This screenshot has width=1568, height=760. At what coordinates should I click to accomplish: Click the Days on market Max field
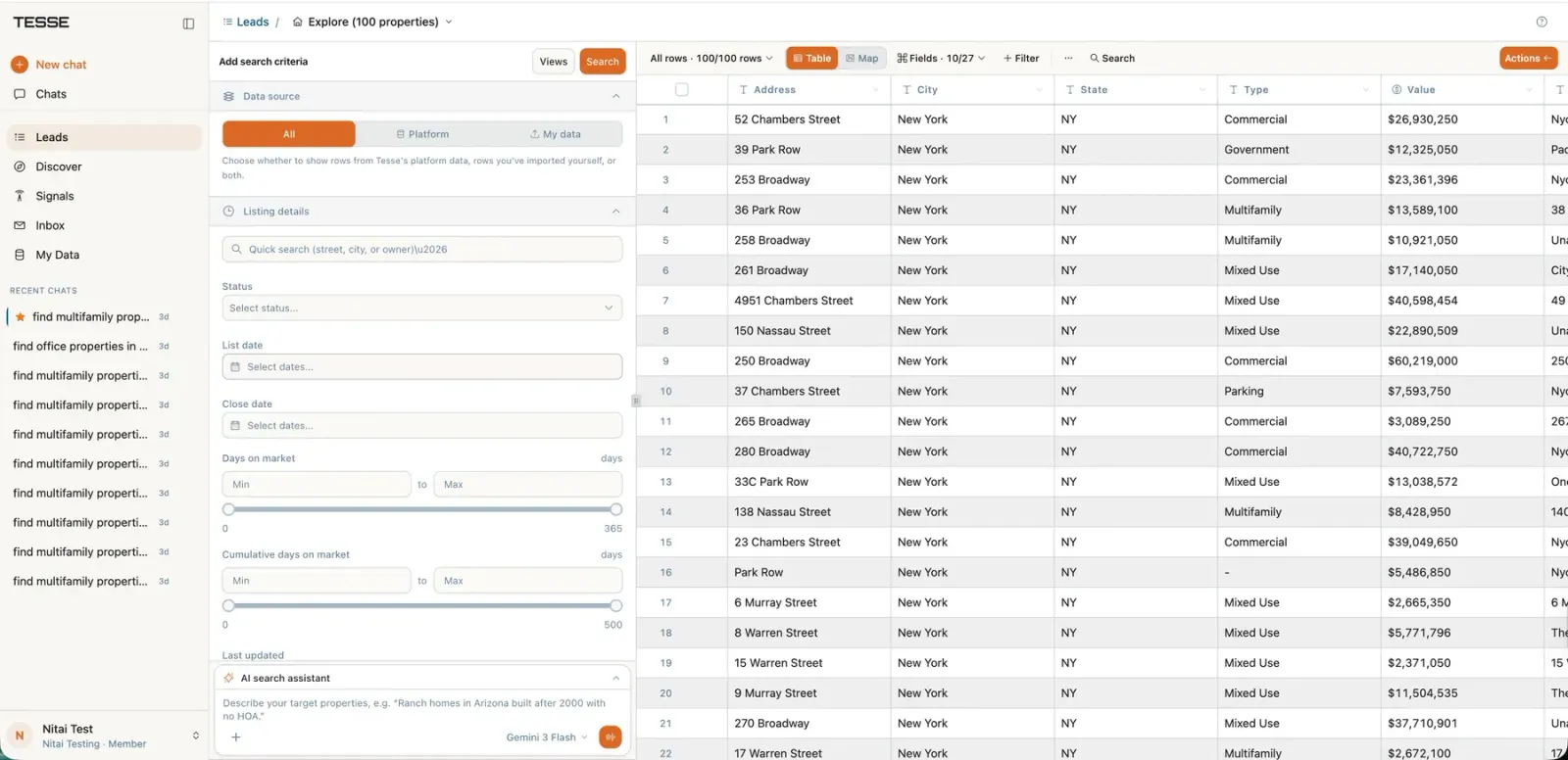528,485
